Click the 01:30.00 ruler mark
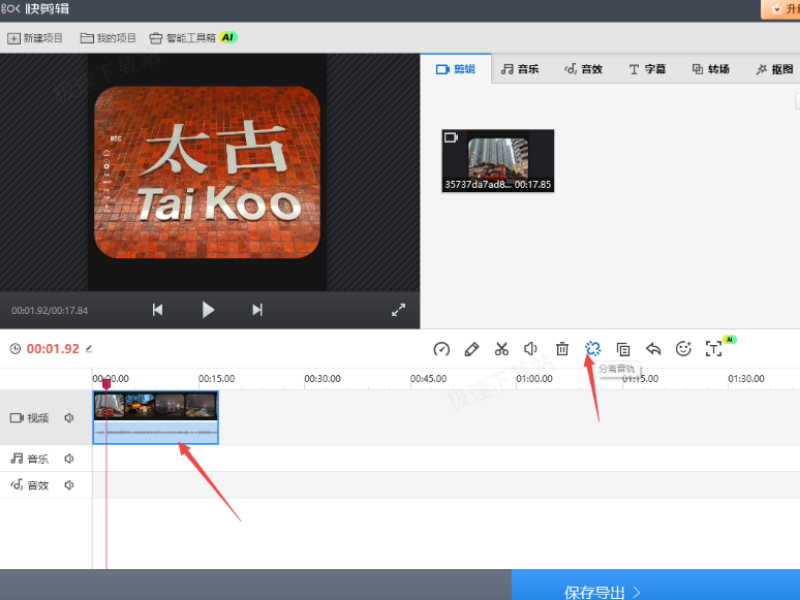Image resolution: width=800 pixels, height=600 pixels. (x=746, y=379)
